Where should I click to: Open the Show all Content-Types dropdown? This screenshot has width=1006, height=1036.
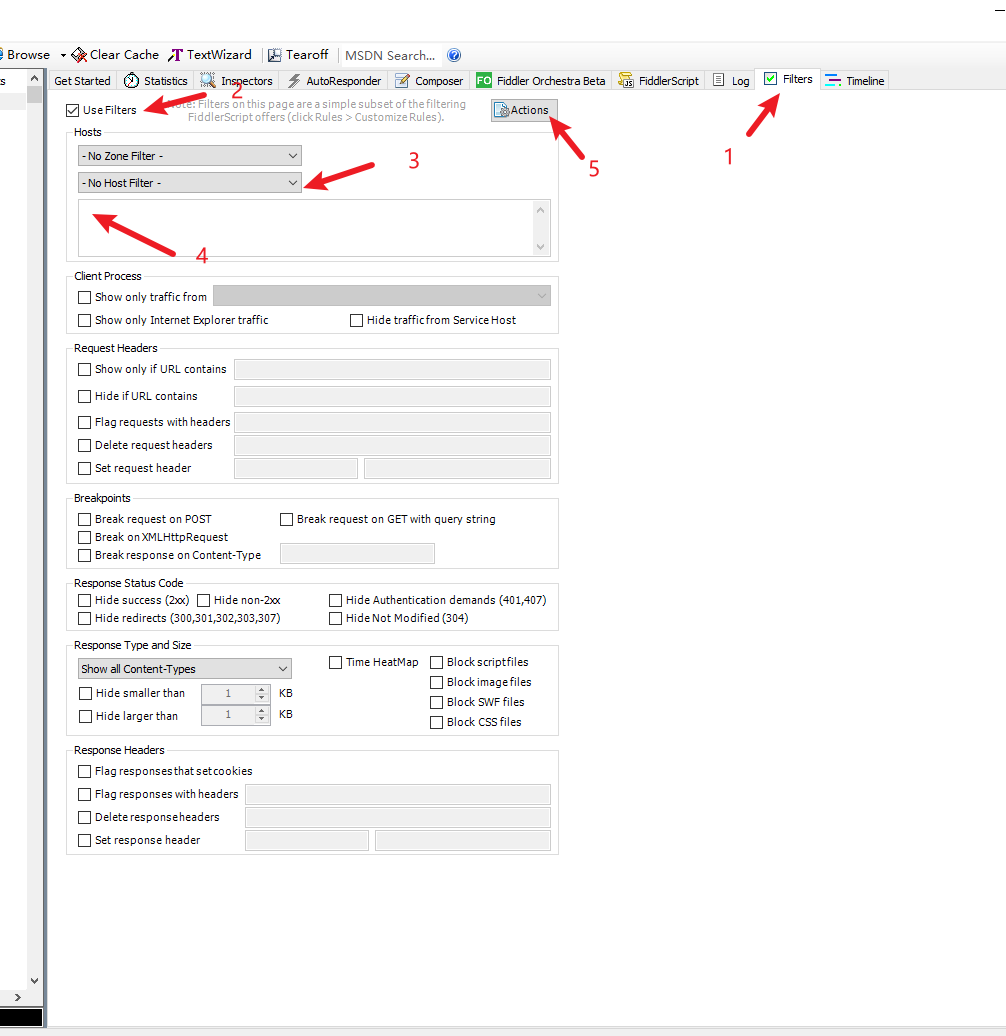184,669
